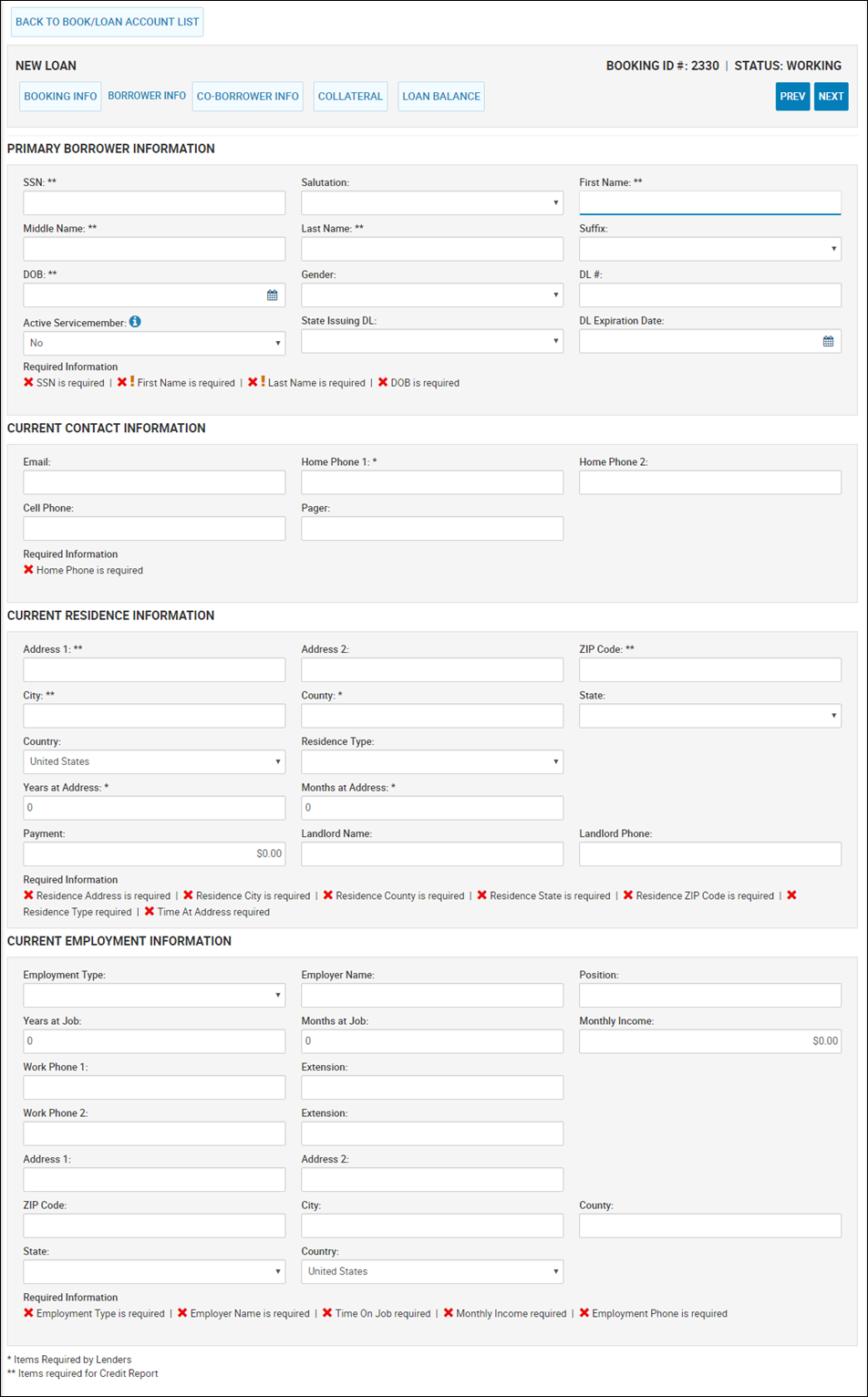This screenshot has width=868, height=1397.
Task: Open the employment Country dropdown
Action: [x=432, y=1271]
